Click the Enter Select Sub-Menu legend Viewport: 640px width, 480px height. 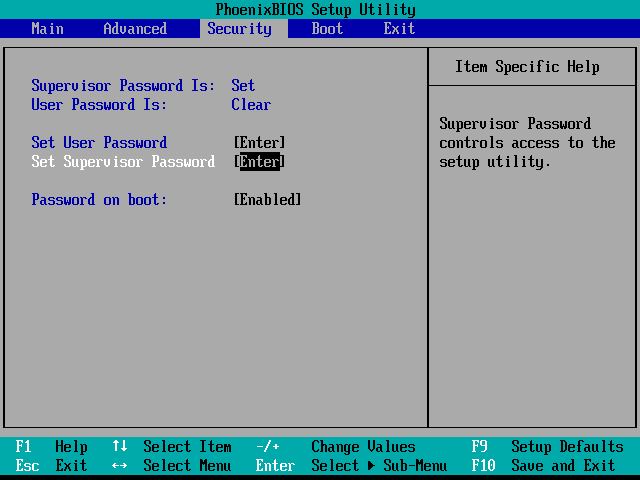coord(351,466)
